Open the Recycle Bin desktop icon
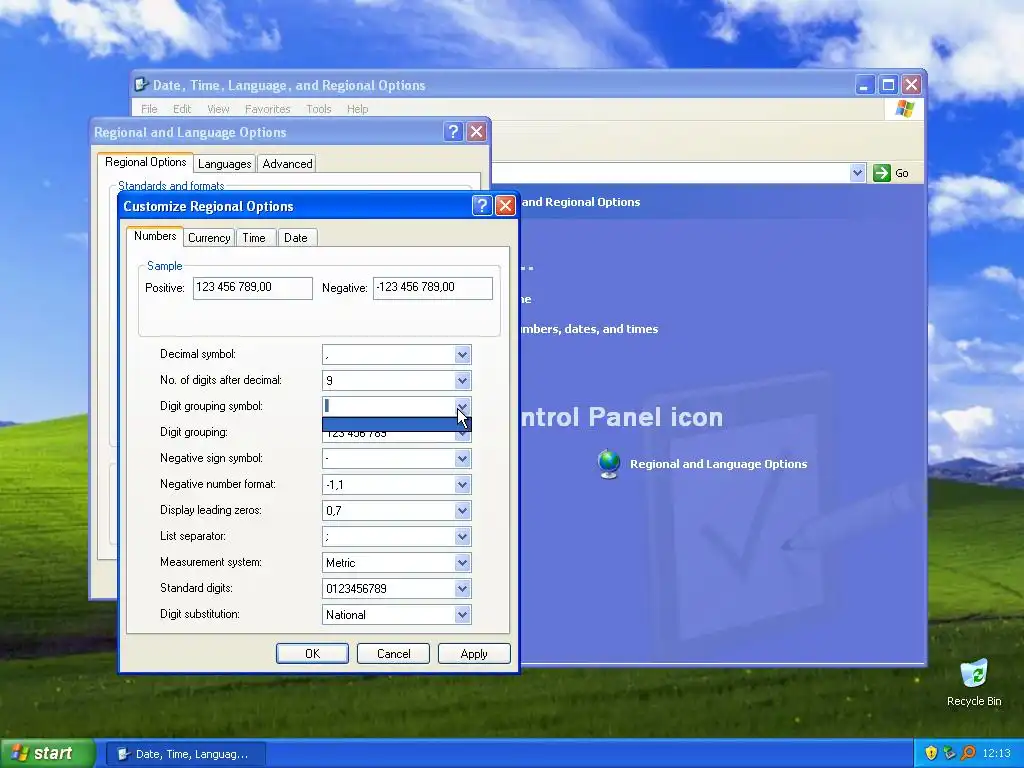1024x768 pixels. pyautogui.click(x=974, y=683)
